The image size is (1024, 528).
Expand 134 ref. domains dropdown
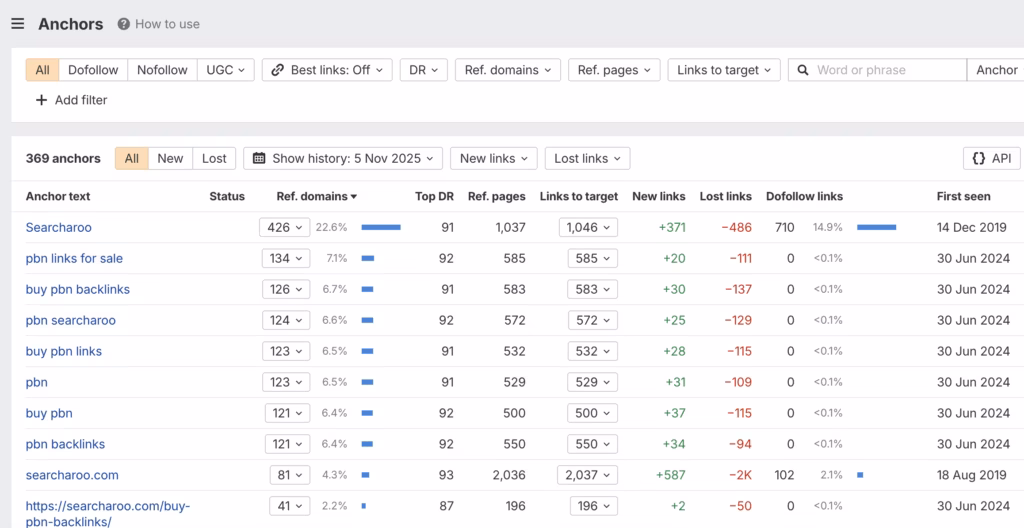click(286, 258)
